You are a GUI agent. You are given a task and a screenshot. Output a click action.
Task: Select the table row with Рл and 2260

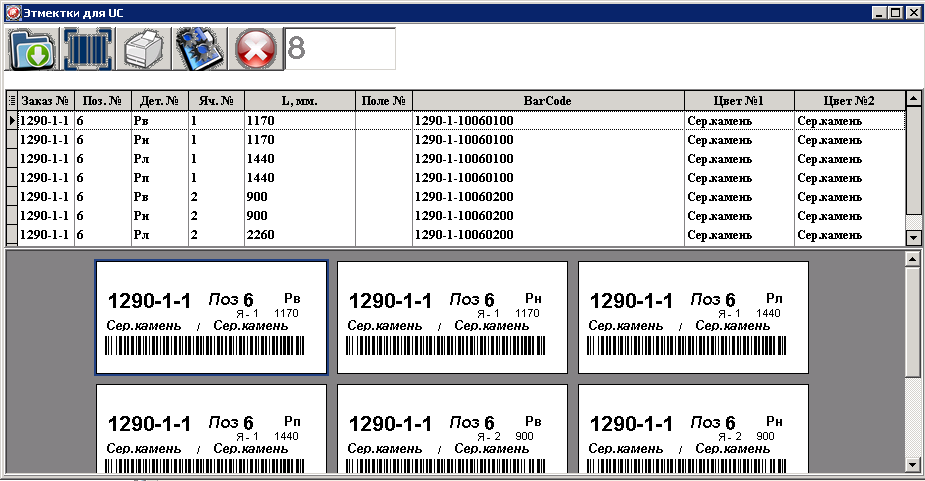tap(300, 235)
